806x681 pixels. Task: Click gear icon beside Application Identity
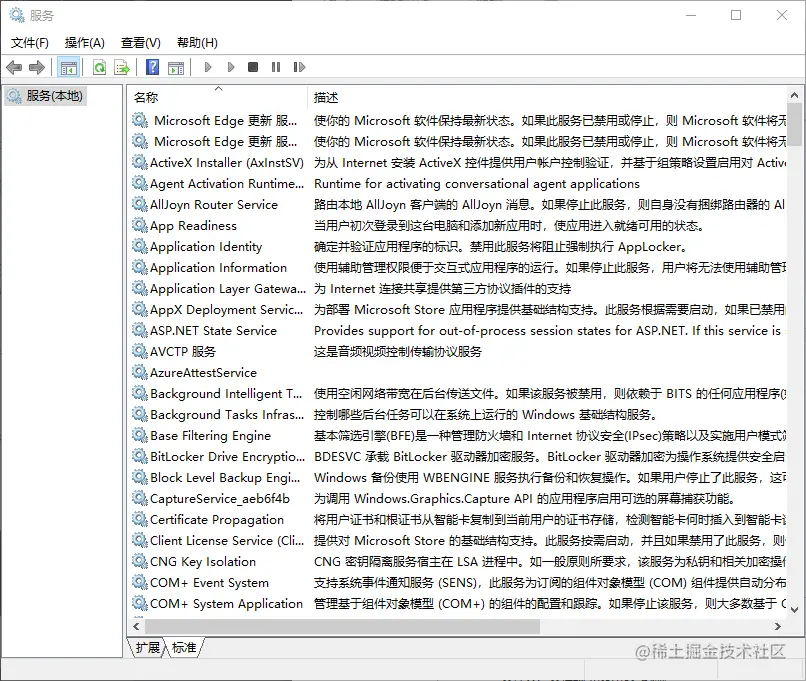tap(140, 246)
